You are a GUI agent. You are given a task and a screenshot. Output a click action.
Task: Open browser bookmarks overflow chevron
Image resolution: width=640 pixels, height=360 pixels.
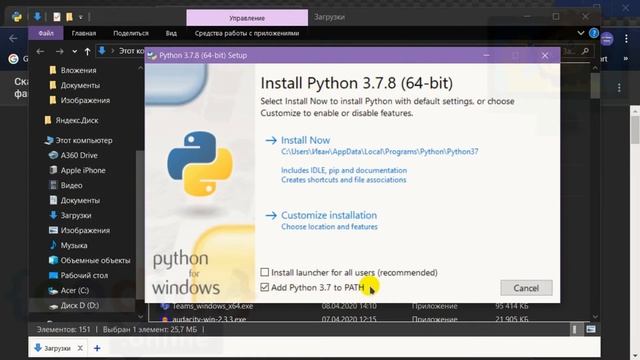click(626, 59)
